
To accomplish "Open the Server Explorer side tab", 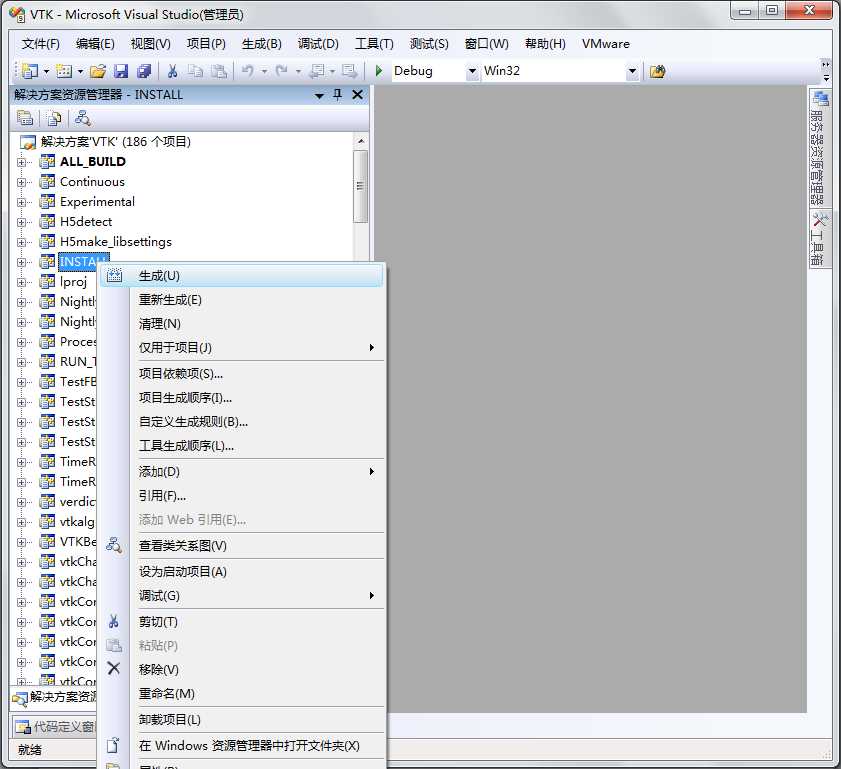I will click(819, 147).
